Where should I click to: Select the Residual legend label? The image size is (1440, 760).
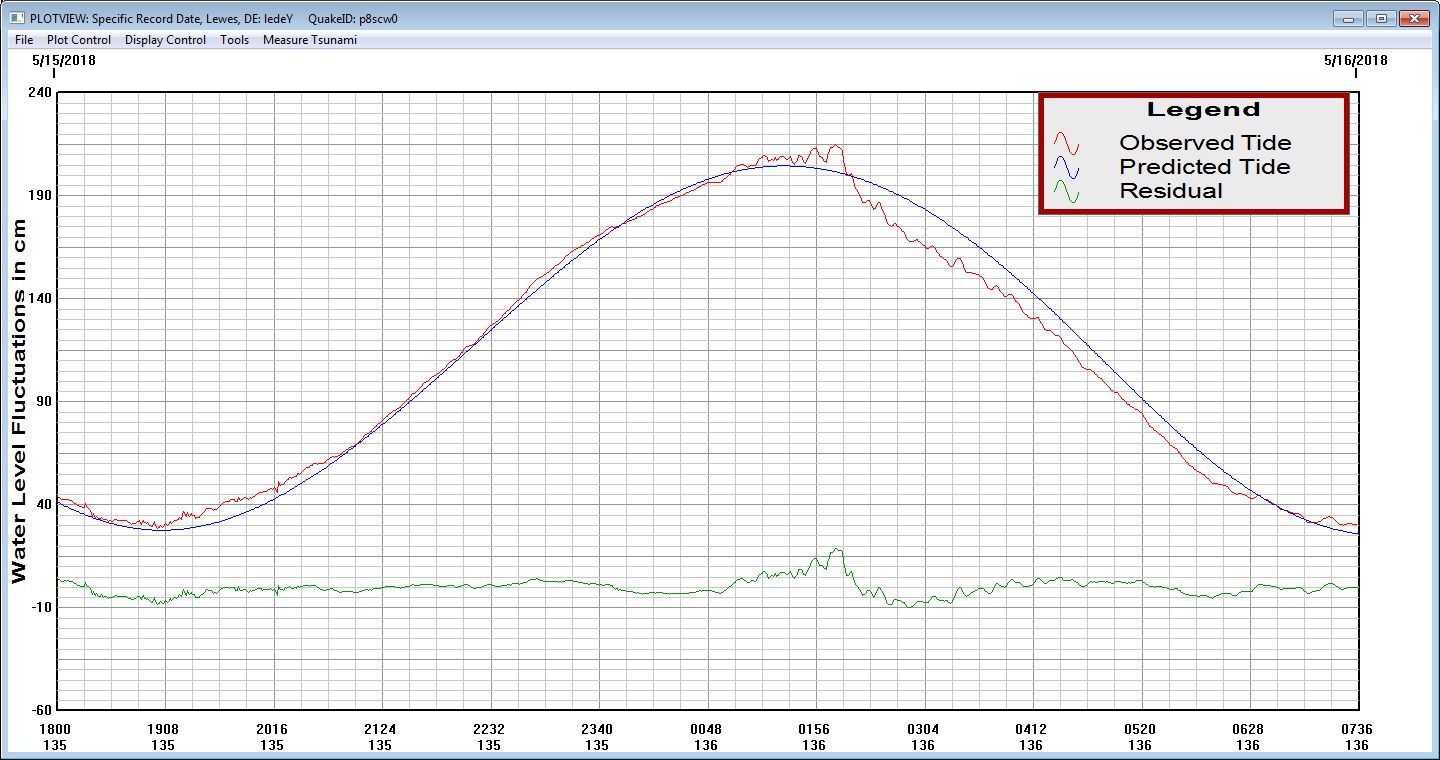pyautogui.click(x=1171, y=191)
